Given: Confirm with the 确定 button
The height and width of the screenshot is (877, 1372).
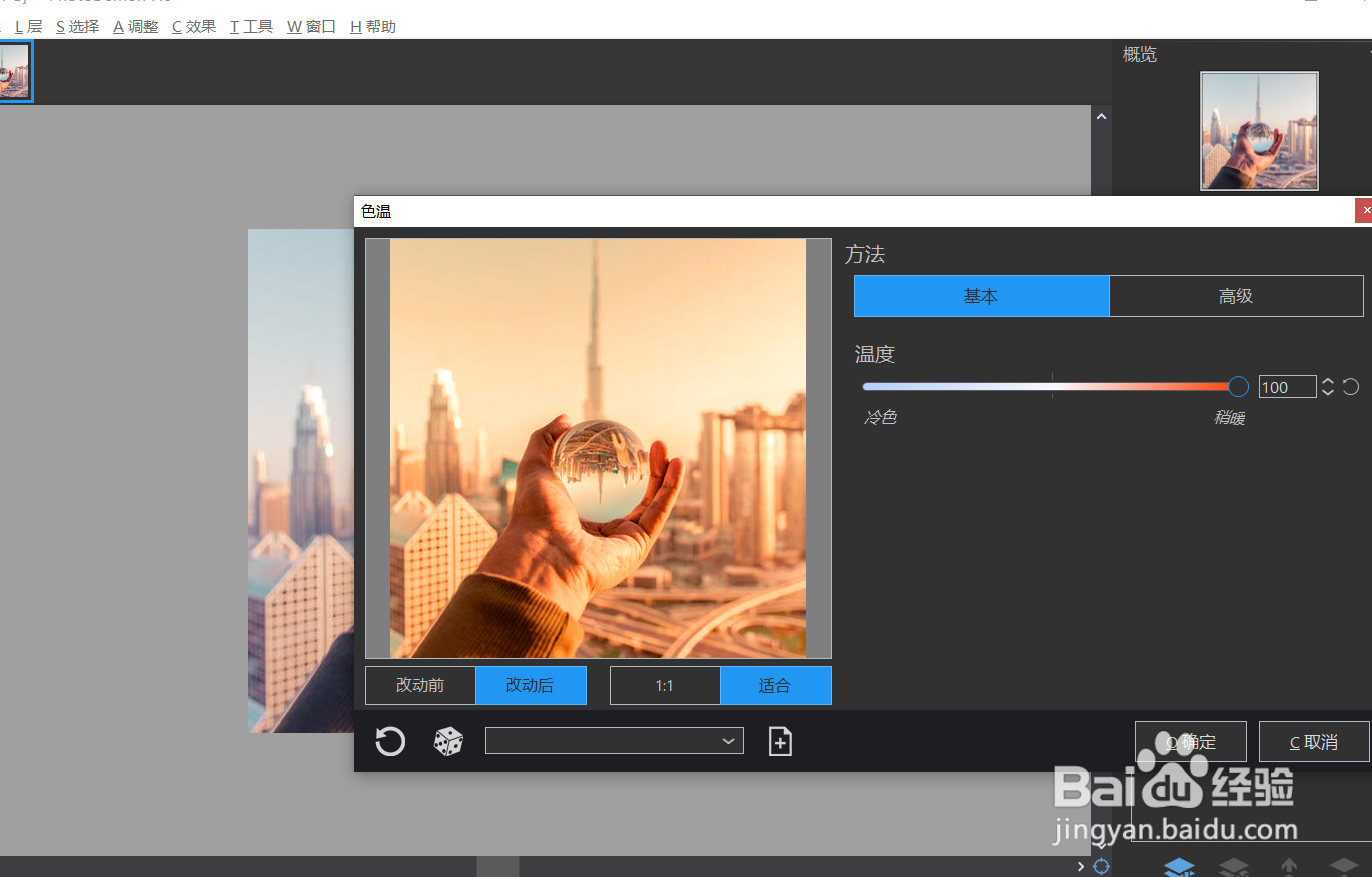Looking at the screenshot, I should pos(1191,742).
